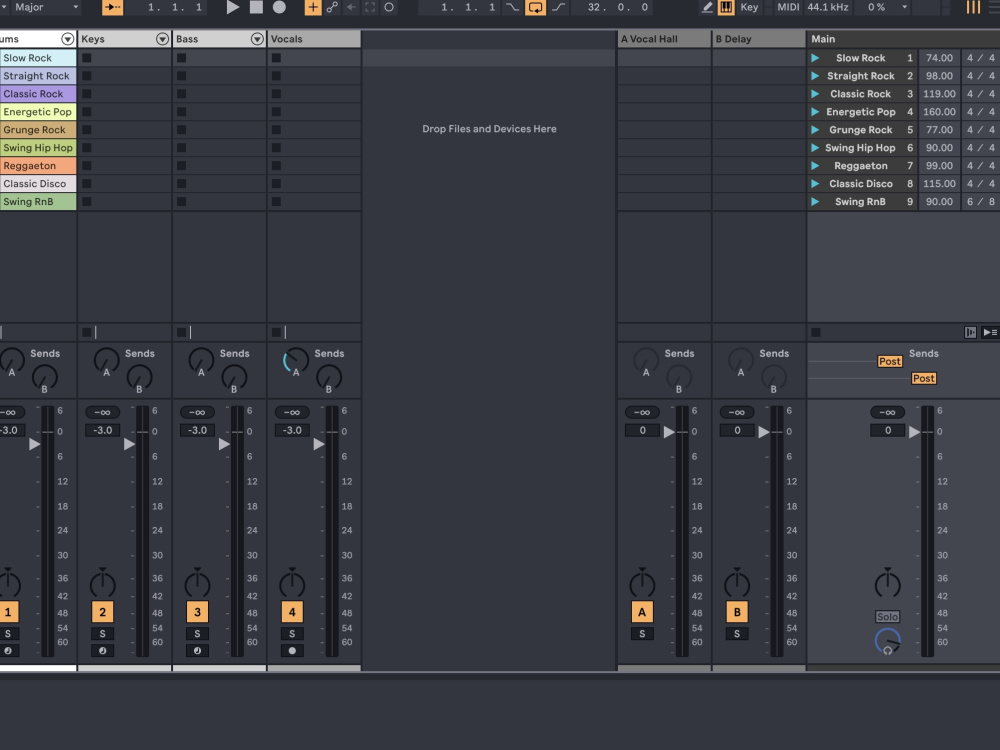Screen dimensions: 1000x750
Task: Toggle Draw Mode pencil icon
Action: pyautogui.click(x=707, y=7)
